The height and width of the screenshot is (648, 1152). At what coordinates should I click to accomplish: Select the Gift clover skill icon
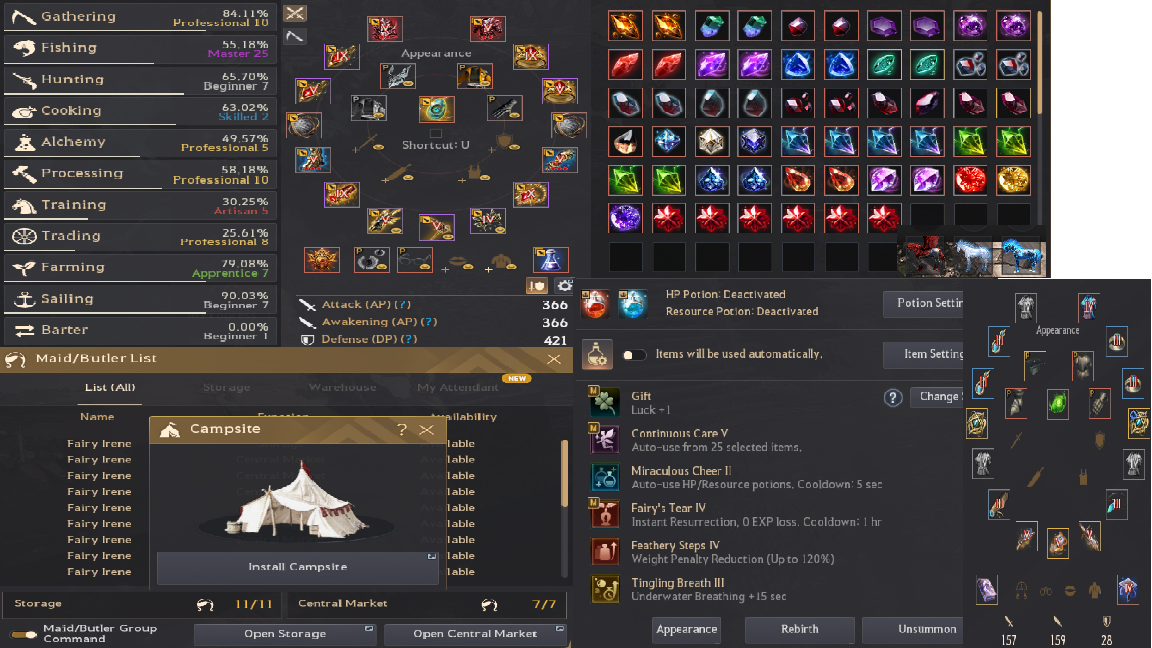click(605, 402)
